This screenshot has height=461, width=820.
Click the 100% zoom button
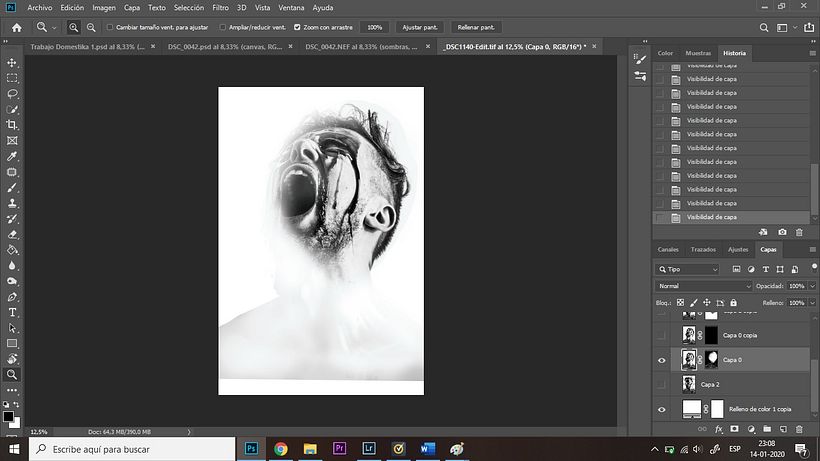click(x=374, y=27)
